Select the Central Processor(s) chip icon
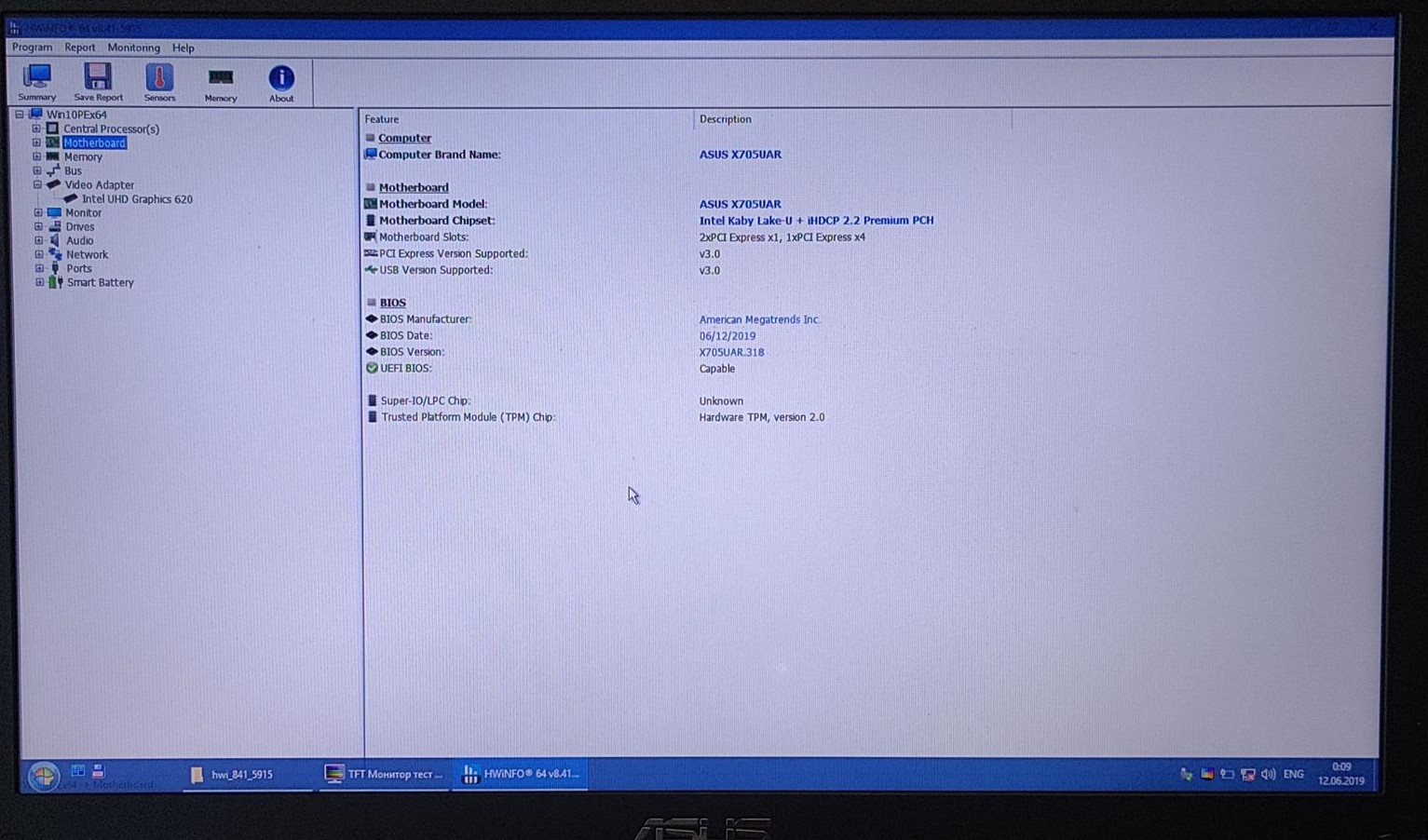 (x=52, y=129)
